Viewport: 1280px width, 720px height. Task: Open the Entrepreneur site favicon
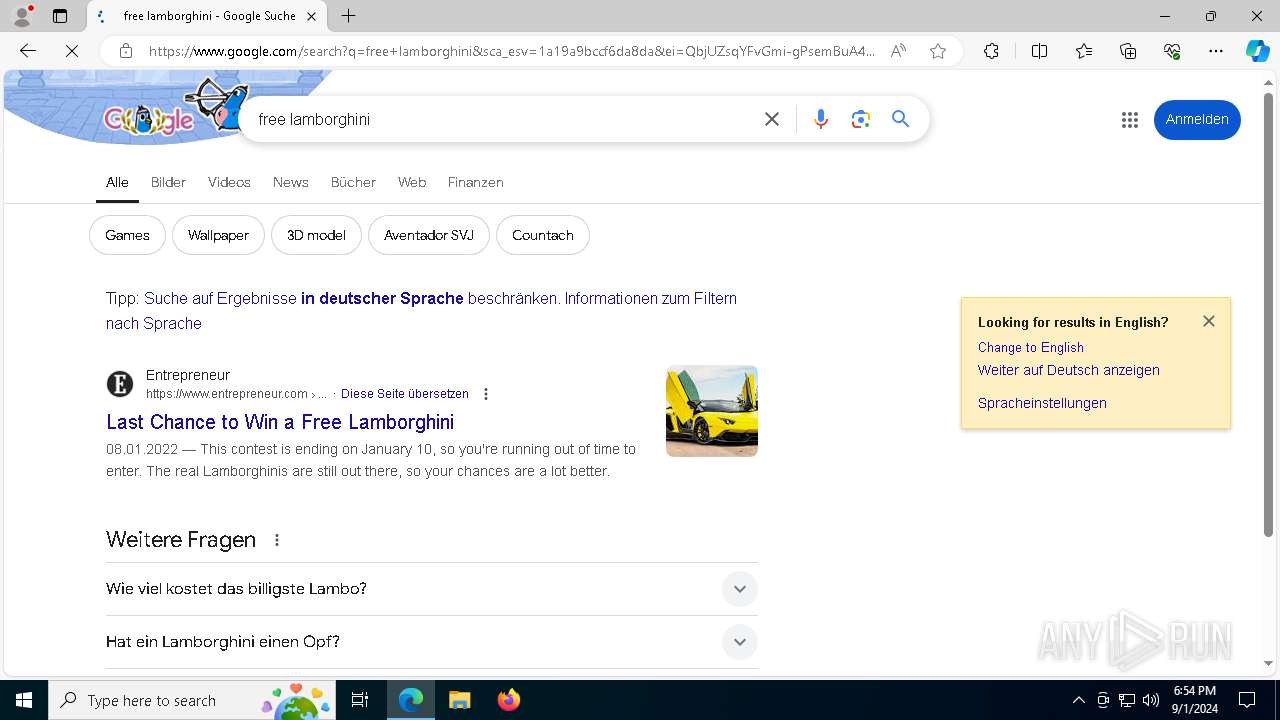coord(120,384)
